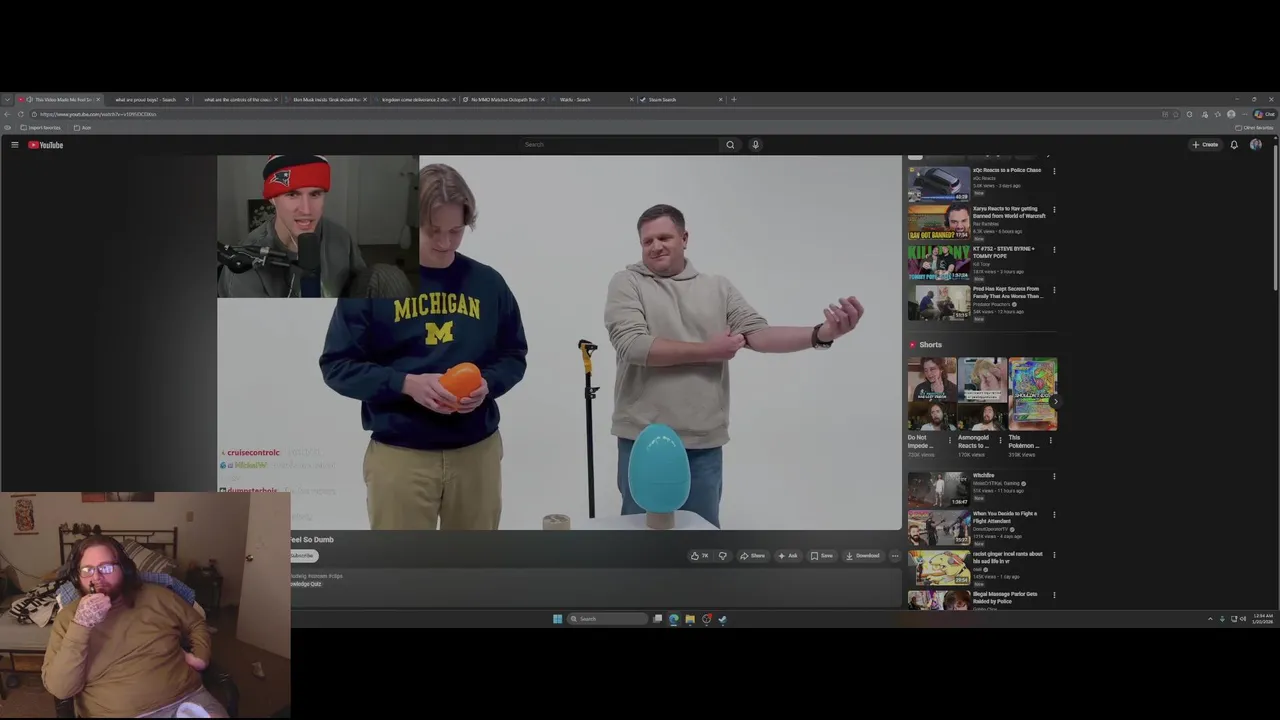This screenshot has height=720, width=1280.
Task: Open Copilot Chat button in browser
Action: (x=1266, y=114)
